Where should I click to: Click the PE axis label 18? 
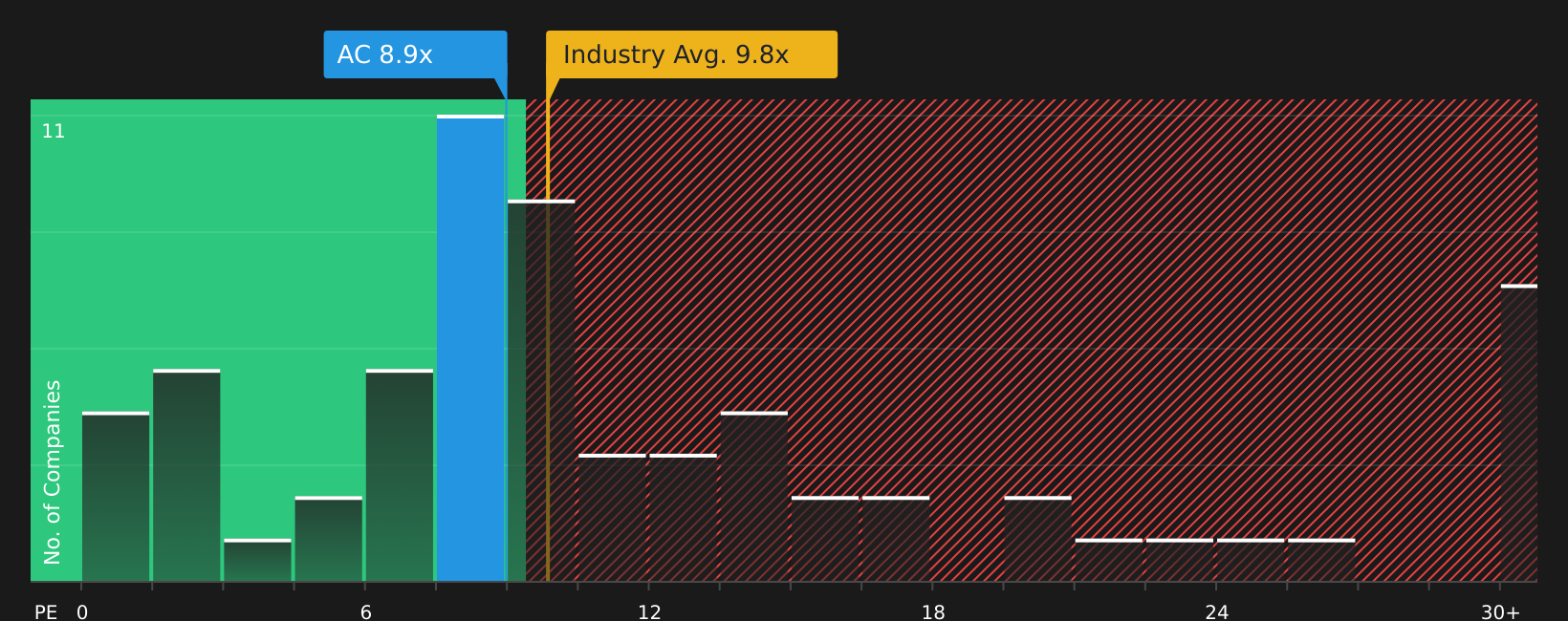pos(933,611)
